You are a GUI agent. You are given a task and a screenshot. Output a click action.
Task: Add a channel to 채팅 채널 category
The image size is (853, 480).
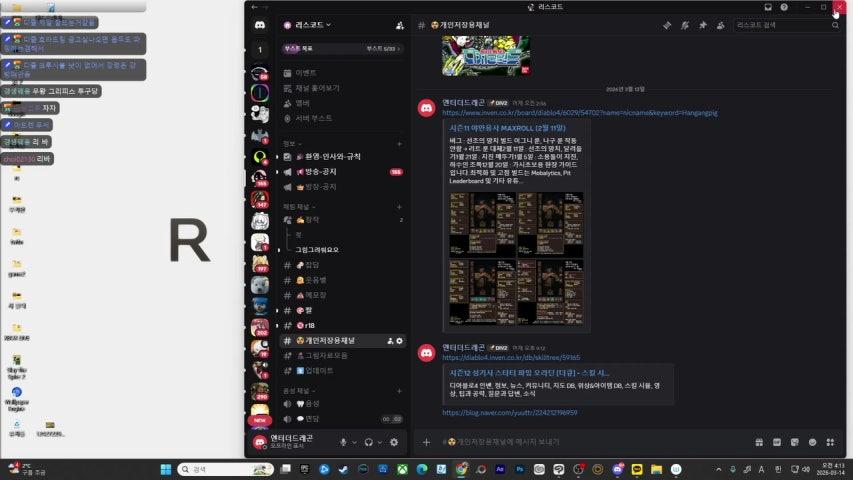(399, 207)
